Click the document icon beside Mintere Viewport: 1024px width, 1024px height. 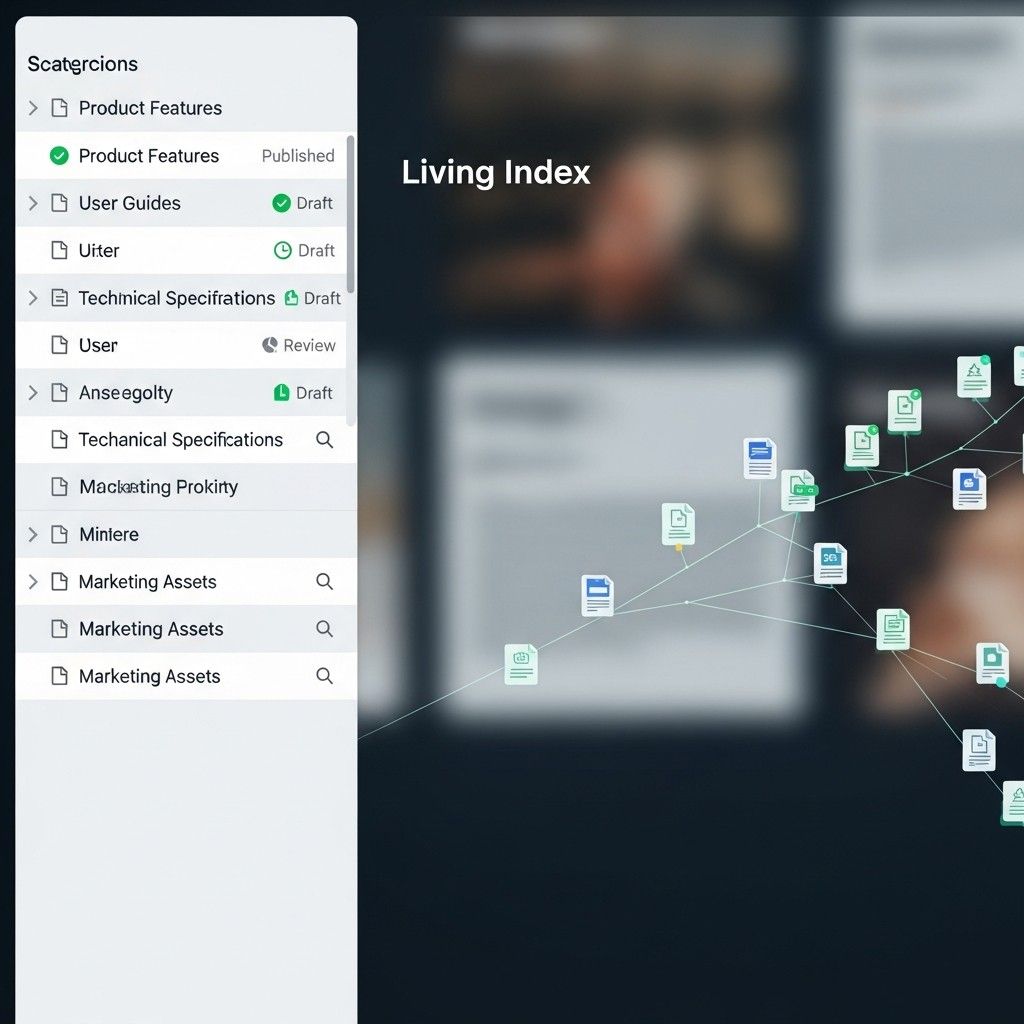[x=59, y=535]
